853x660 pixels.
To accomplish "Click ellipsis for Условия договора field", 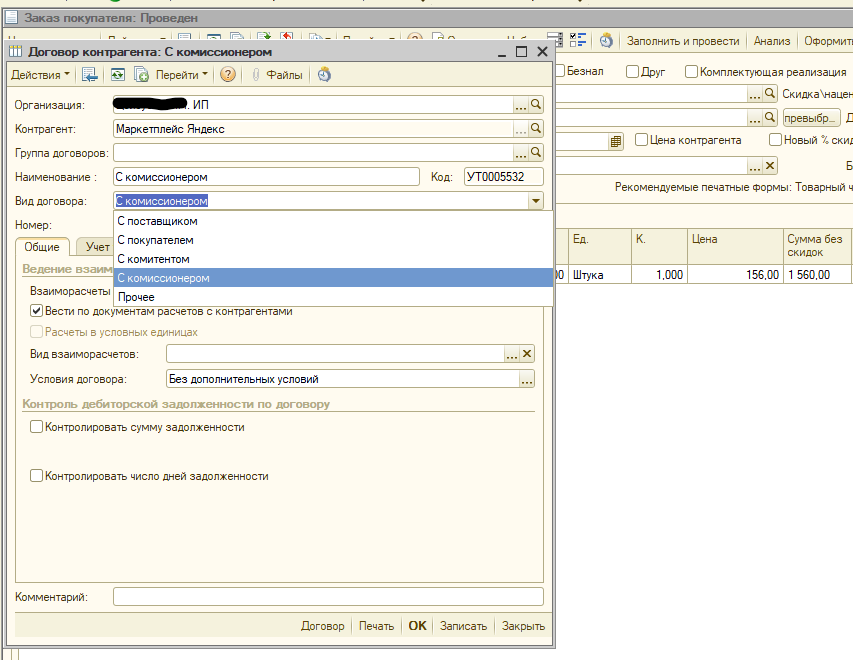I will 527,379.
